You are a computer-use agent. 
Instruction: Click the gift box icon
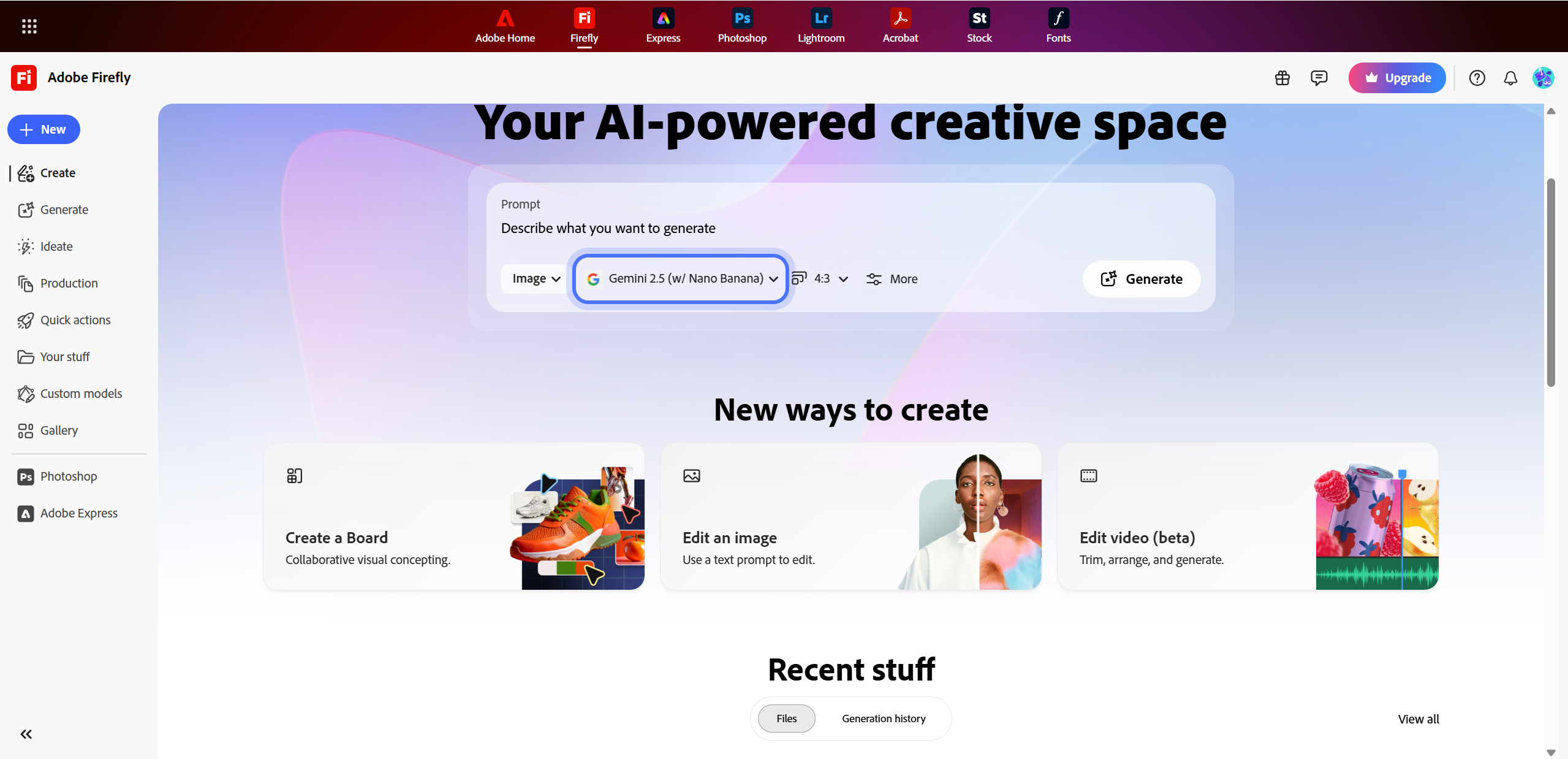click(x=1282, y=78)
